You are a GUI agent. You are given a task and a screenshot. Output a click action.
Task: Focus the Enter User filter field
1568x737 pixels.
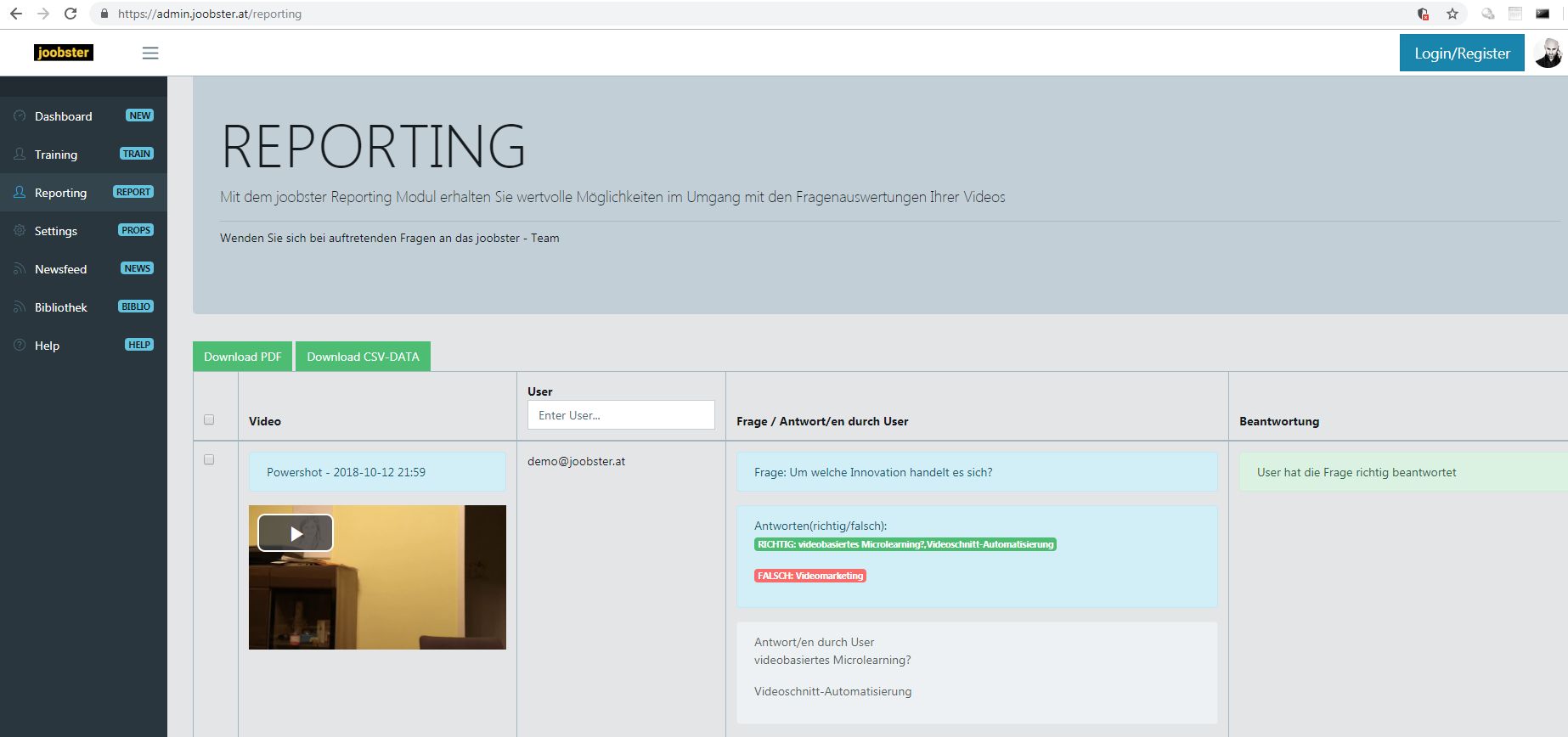pos(621,415)
